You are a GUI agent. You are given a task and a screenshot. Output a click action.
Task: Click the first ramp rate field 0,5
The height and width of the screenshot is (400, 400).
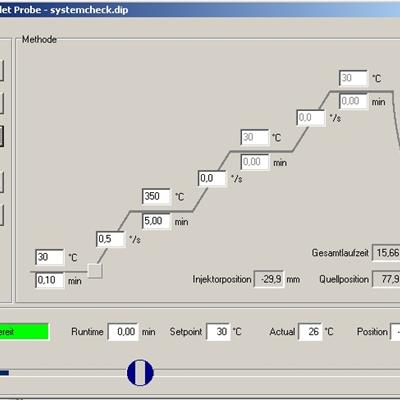(110, 239)
